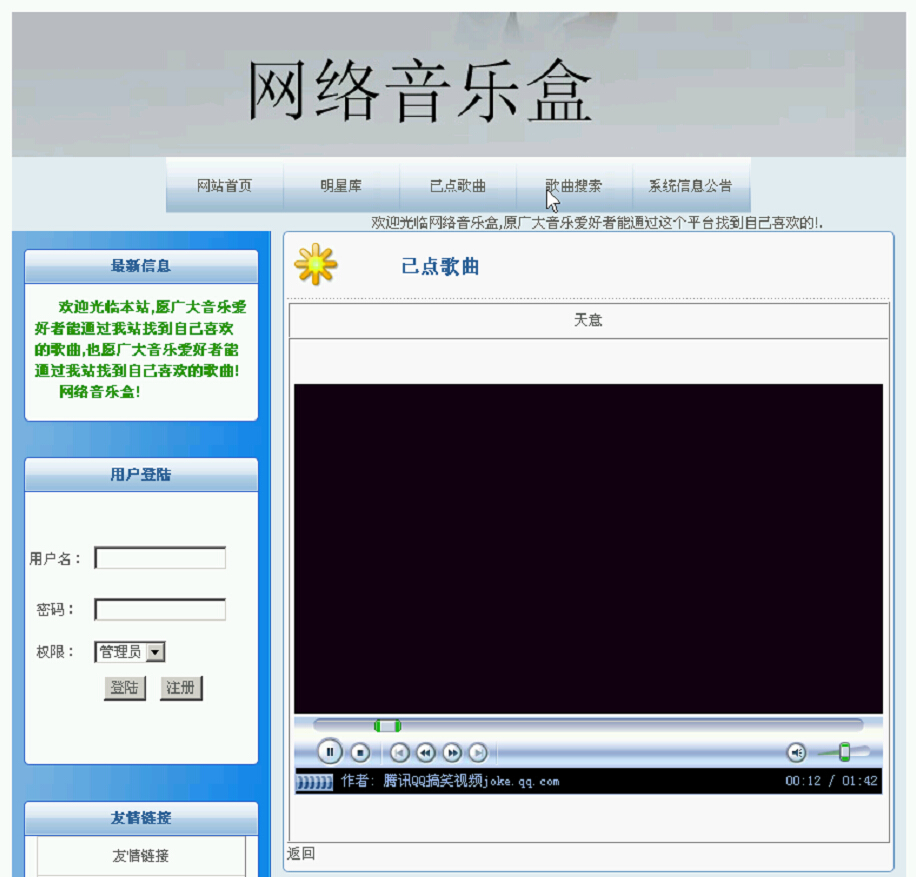Go to 已点歌曲 in navigation bar
The width and height of the screenshot is (916, 877).
pyautogui.click(x=458, y=186)
